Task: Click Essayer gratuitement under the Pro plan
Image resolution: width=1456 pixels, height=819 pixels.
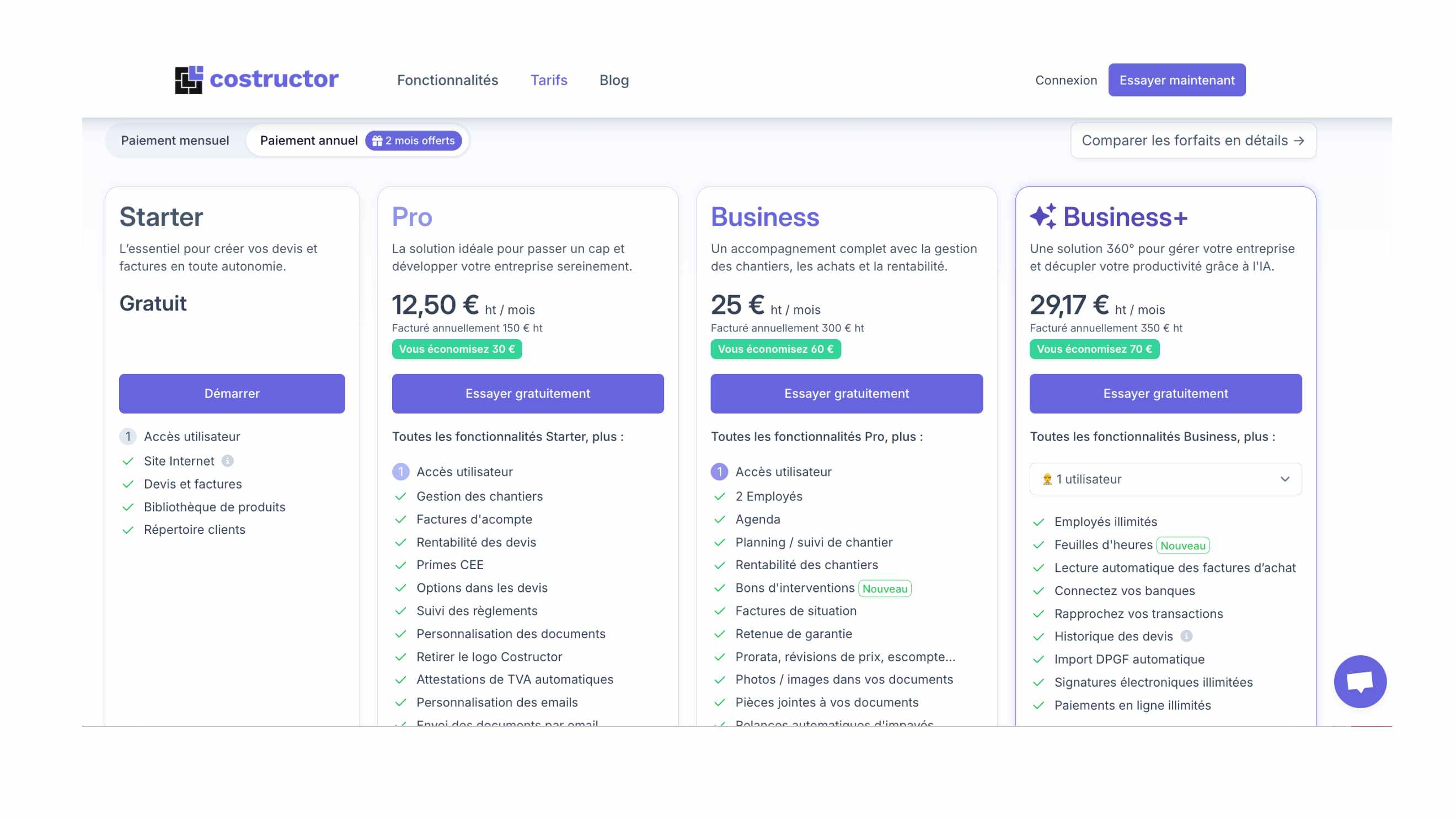Action: (527, 393)
